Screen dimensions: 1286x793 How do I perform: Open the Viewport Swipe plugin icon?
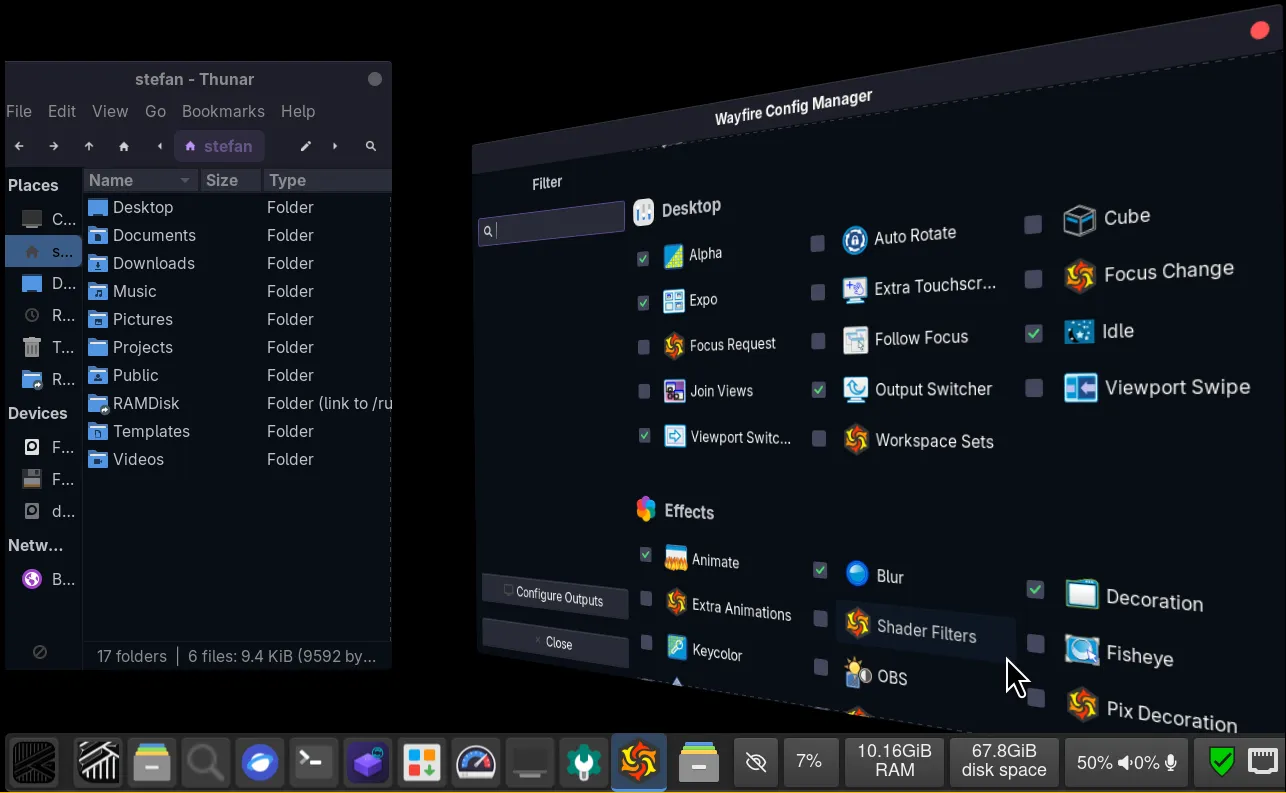1081,387
